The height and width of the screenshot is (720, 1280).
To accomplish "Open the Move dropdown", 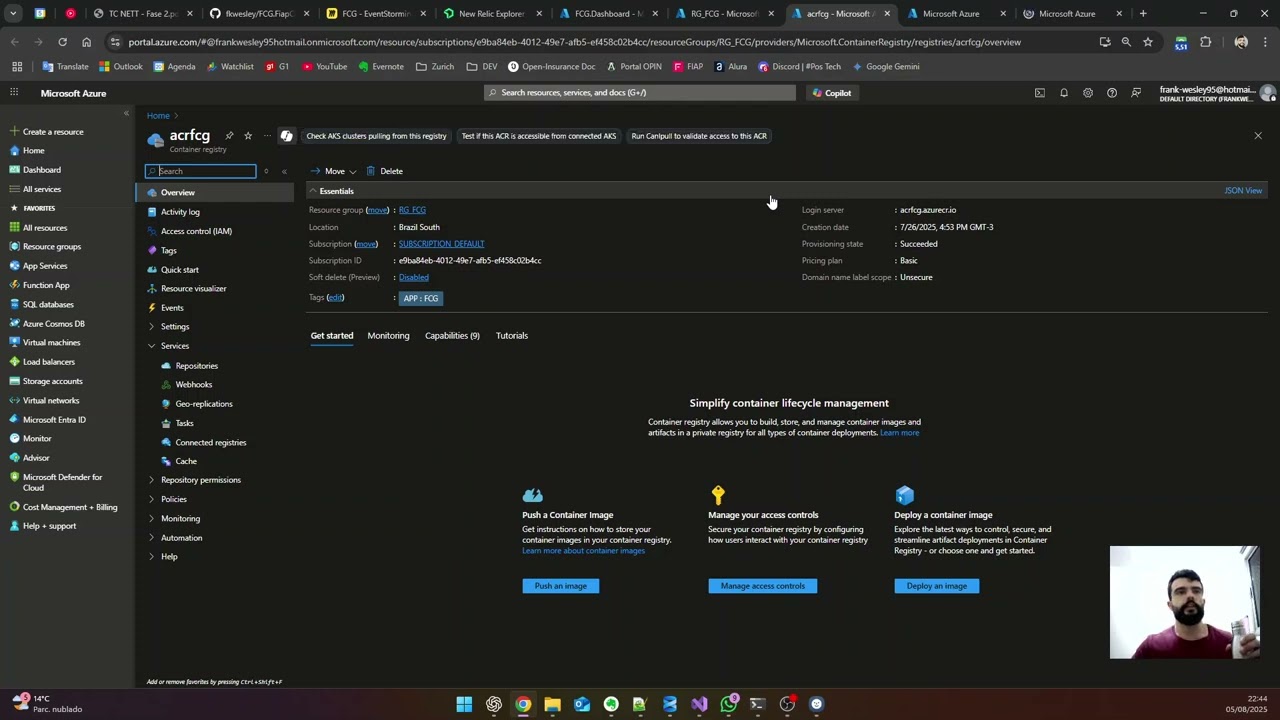I will (x=333, y=171).
